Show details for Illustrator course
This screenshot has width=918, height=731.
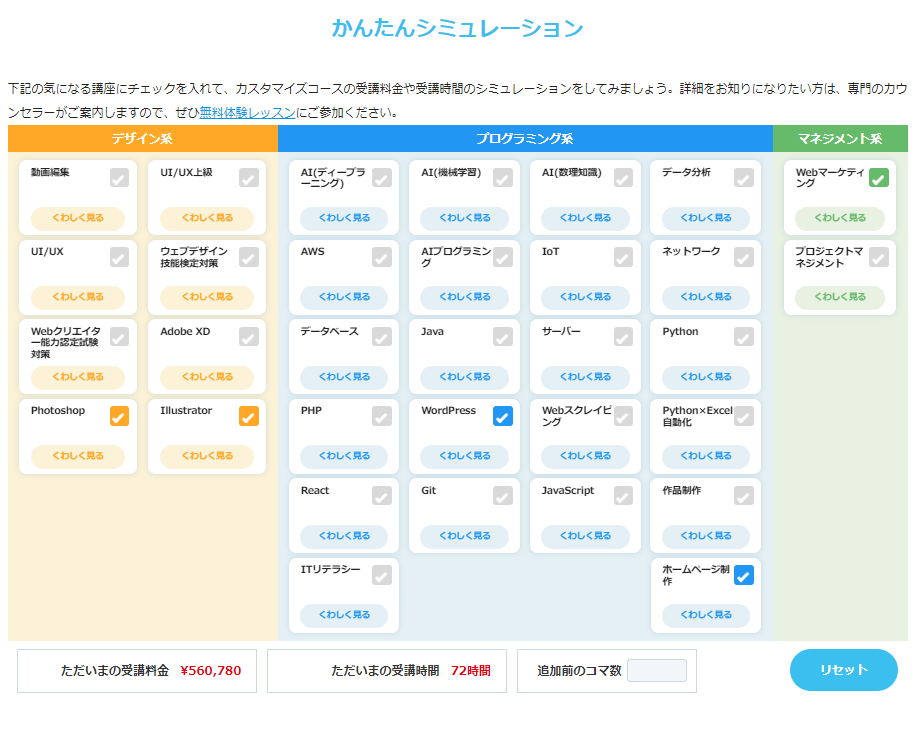[x=207, y=456]
